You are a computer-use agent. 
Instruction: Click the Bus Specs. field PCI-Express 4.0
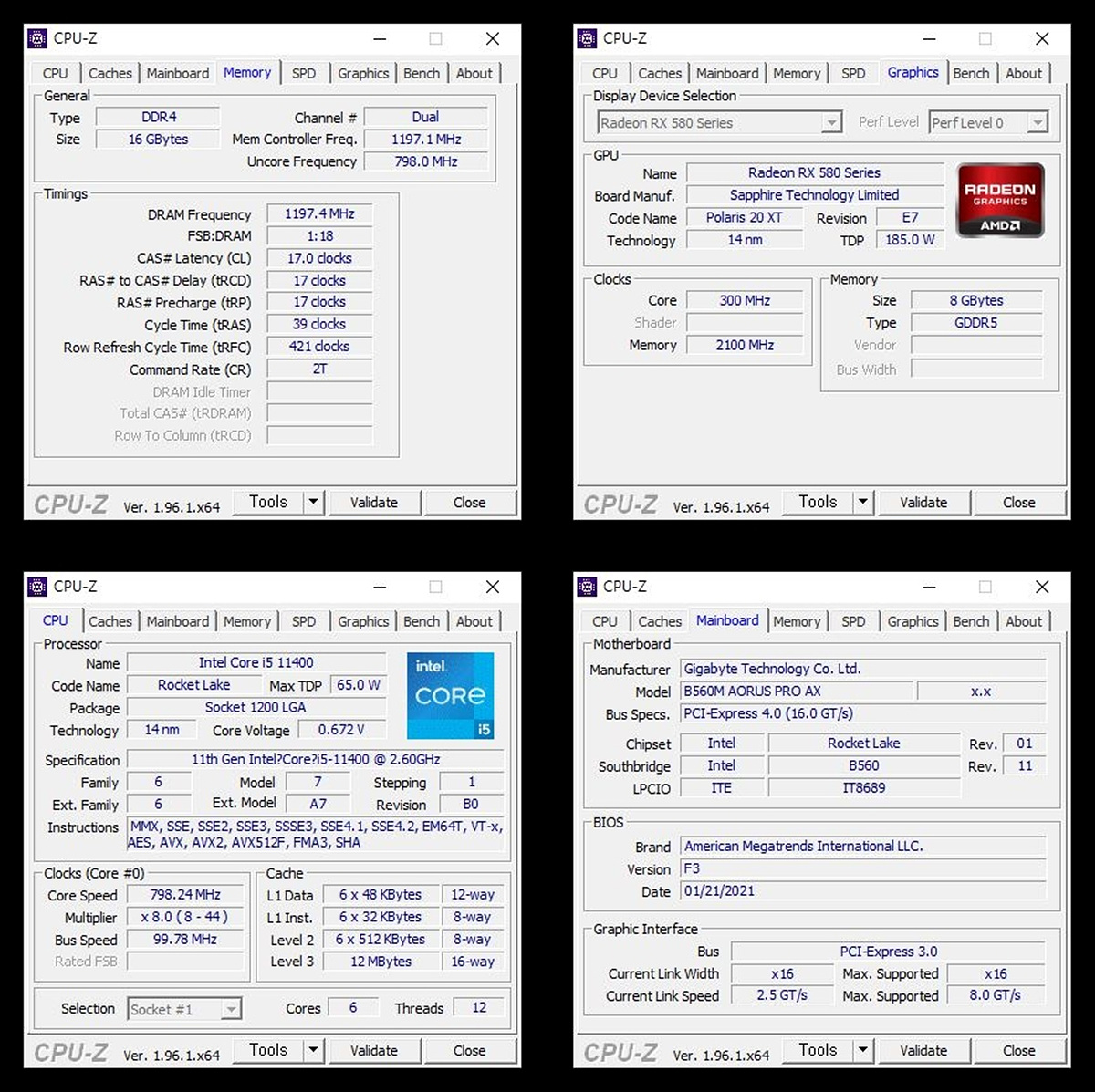[863, 714]
